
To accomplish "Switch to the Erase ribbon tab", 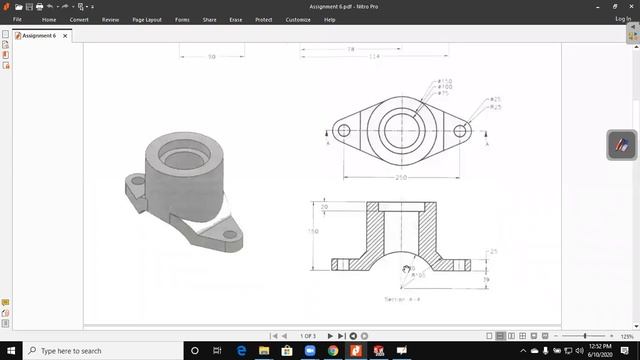I will pos(236,20).
